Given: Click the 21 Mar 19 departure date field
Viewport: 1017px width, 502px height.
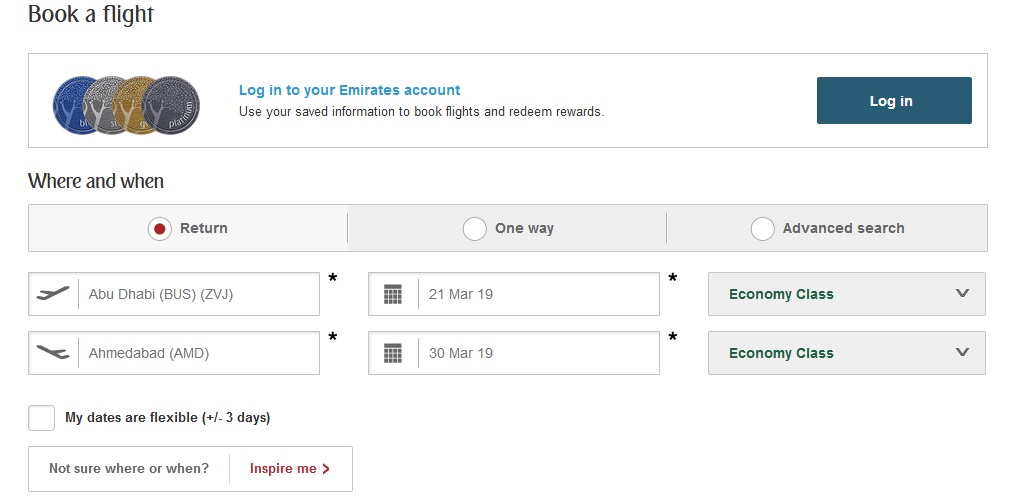Looking at the screenshot, I should [537, 294].
